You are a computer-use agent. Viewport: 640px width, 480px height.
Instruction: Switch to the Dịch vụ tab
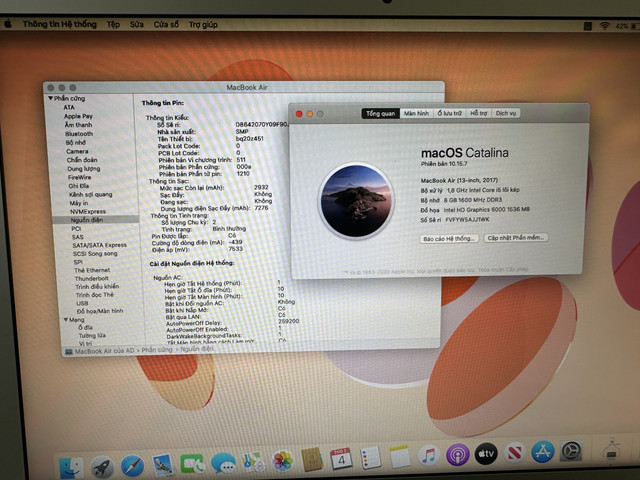click(506, 113)
